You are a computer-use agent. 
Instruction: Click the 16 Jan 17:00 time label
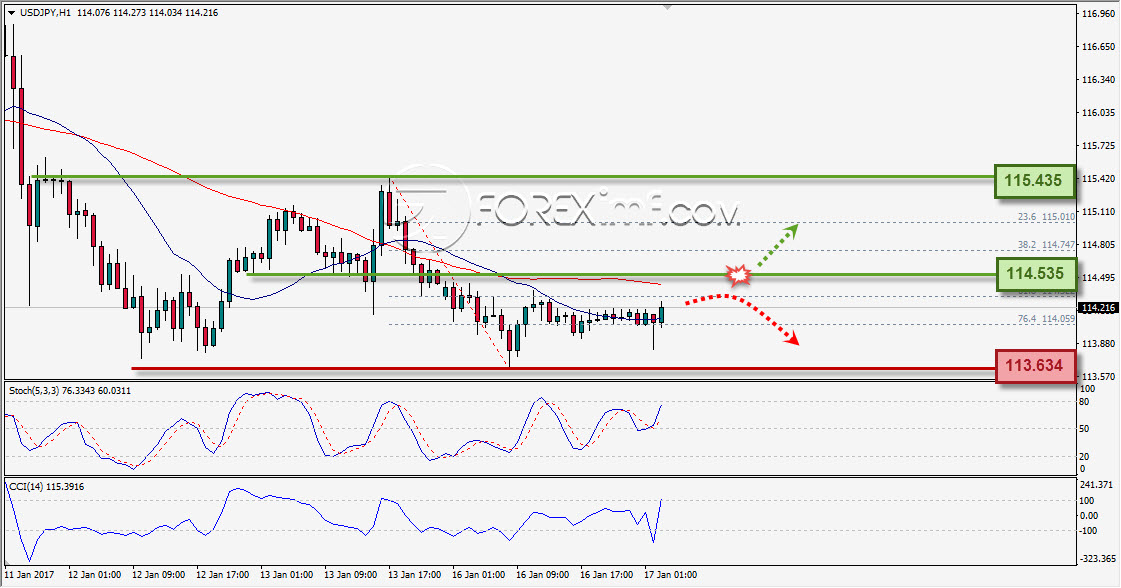pos(606,574)
